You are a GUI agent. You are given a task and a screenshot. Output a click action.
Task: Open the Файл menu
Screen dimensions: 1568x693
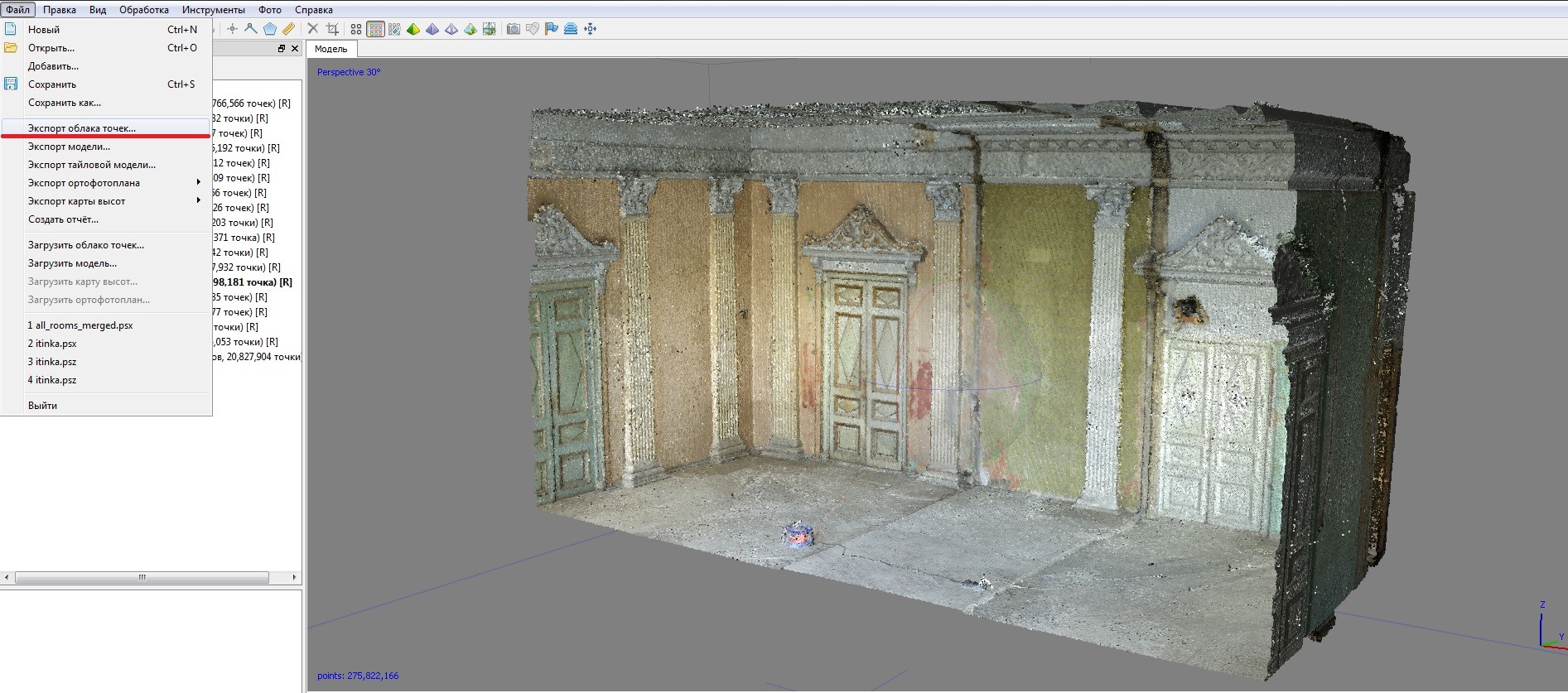click(x=18, y=10)
